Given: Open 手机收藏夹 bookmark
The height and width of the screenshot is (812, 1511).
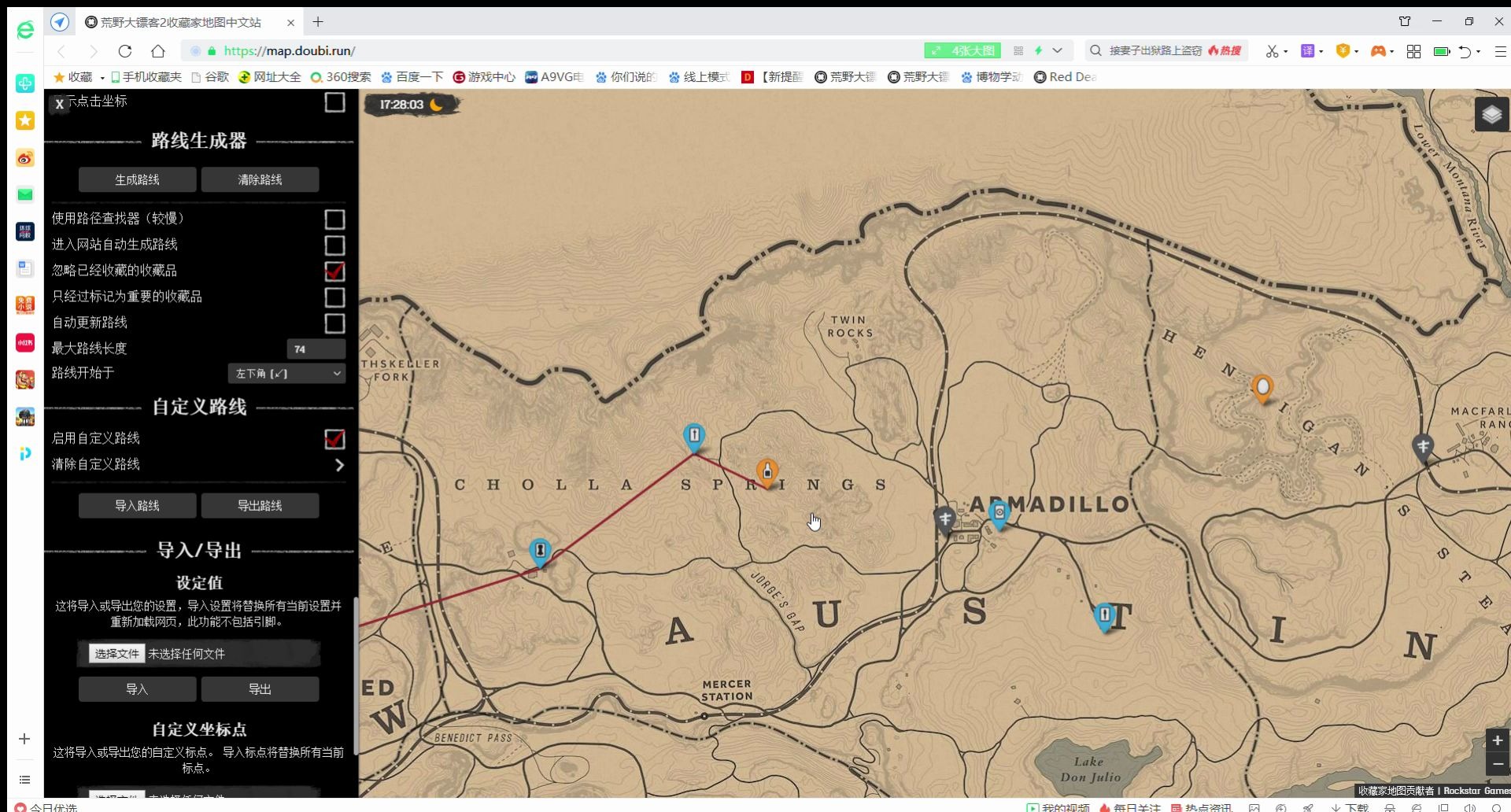Looking at the screenshot, I should pyautogui.click(x=146, y=77).
